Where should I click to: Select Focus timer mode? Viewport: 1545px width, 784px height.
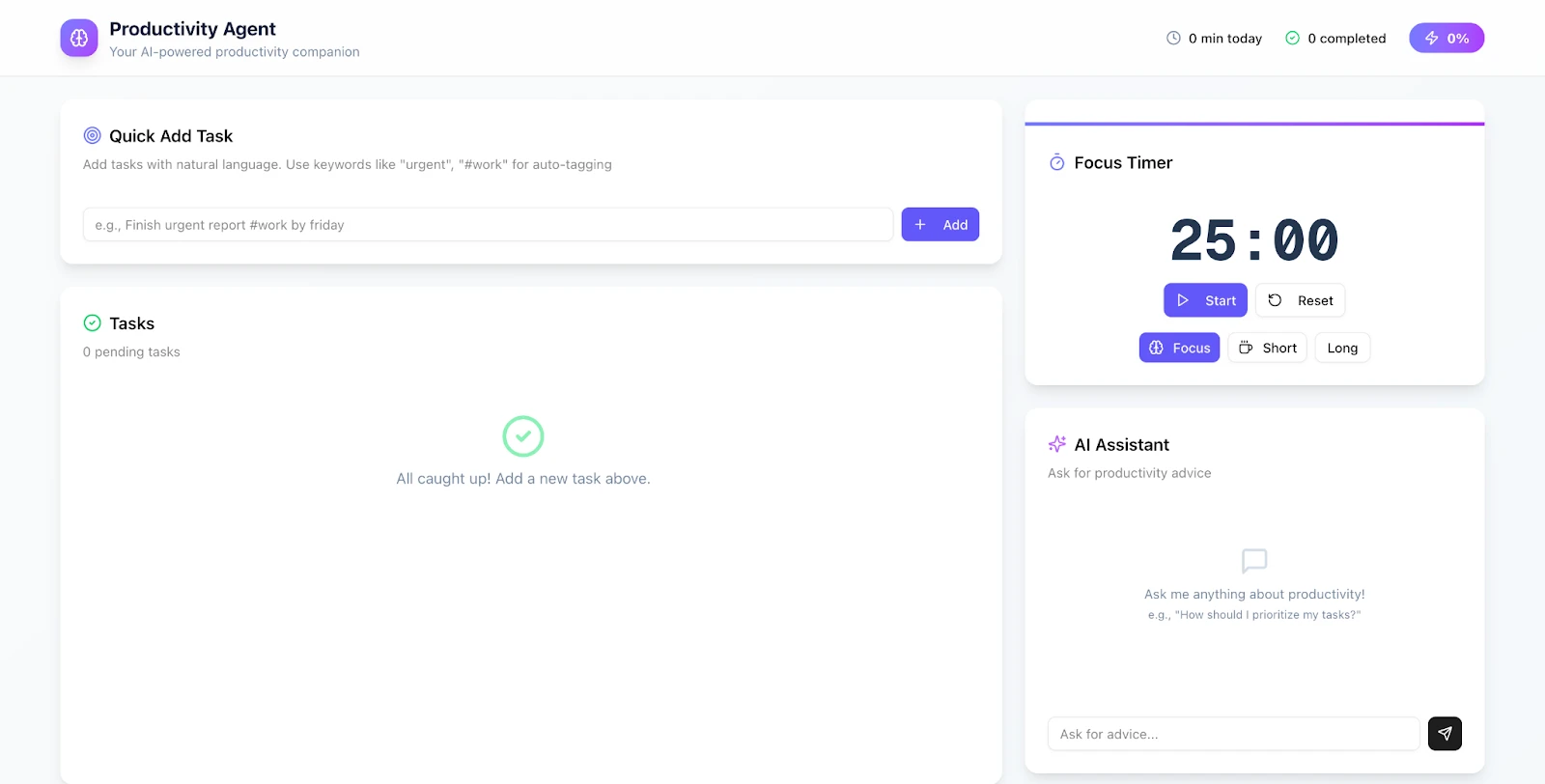(x=1179, y=348)
